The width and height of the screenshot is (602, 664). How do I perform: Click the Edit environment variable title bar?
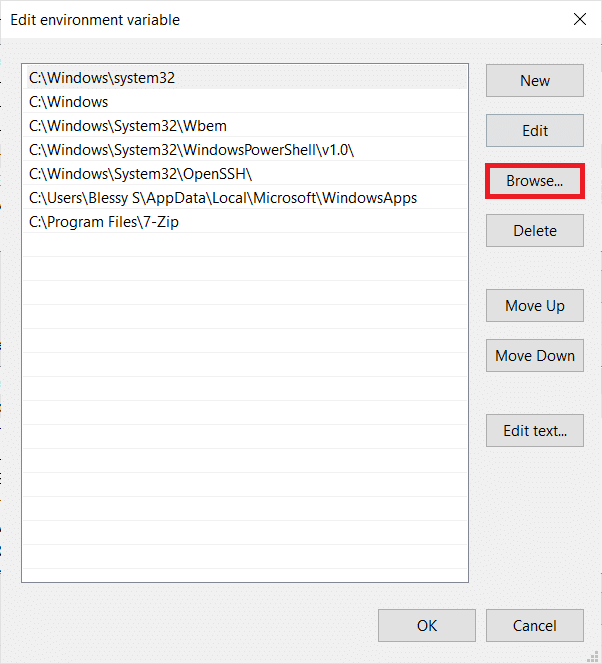click(x=250, y=19)
